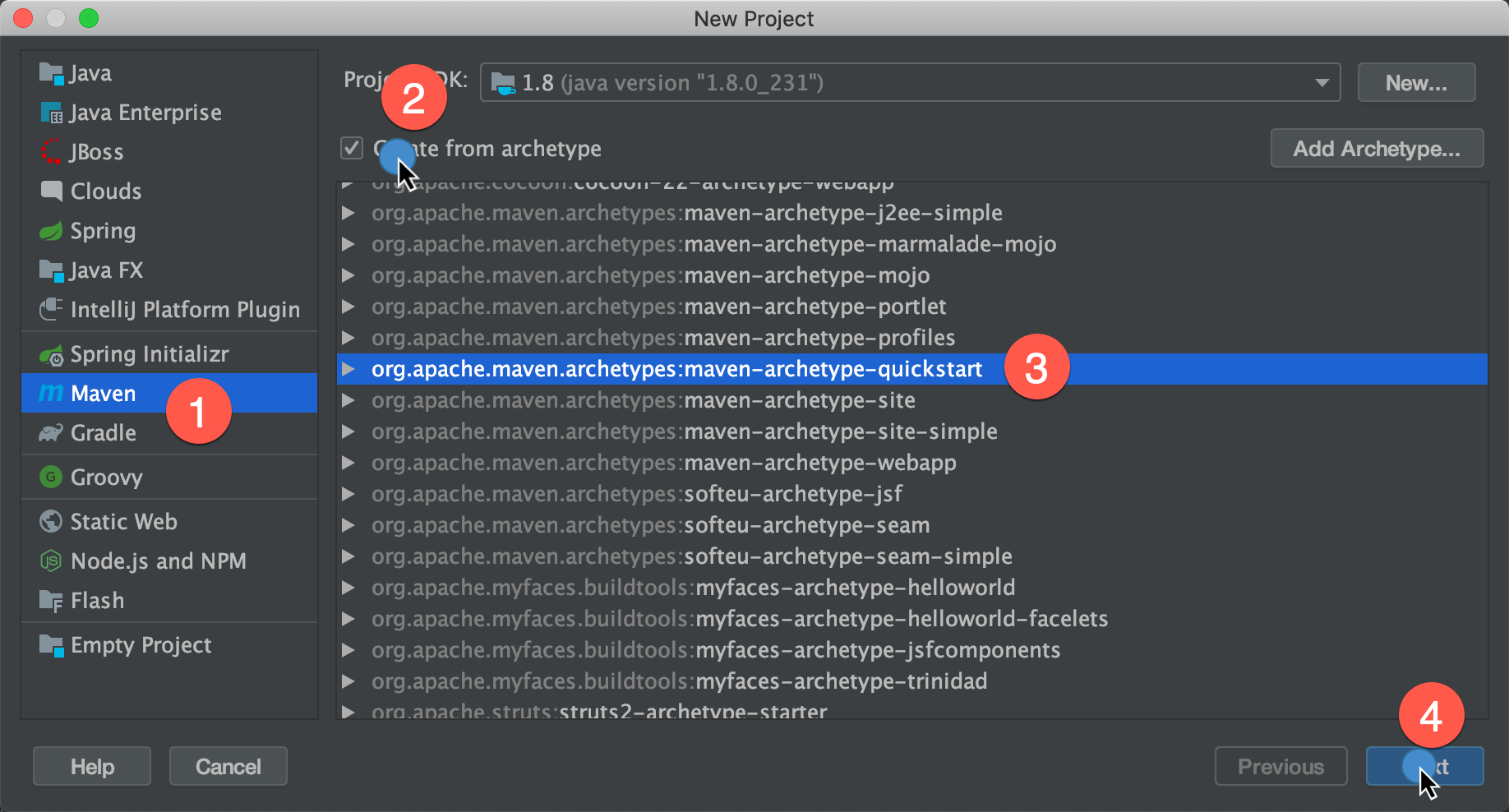Toggle the Create from archetype checkbox
The width and height of the screenshot is (1509, 812).
(352, 148)
